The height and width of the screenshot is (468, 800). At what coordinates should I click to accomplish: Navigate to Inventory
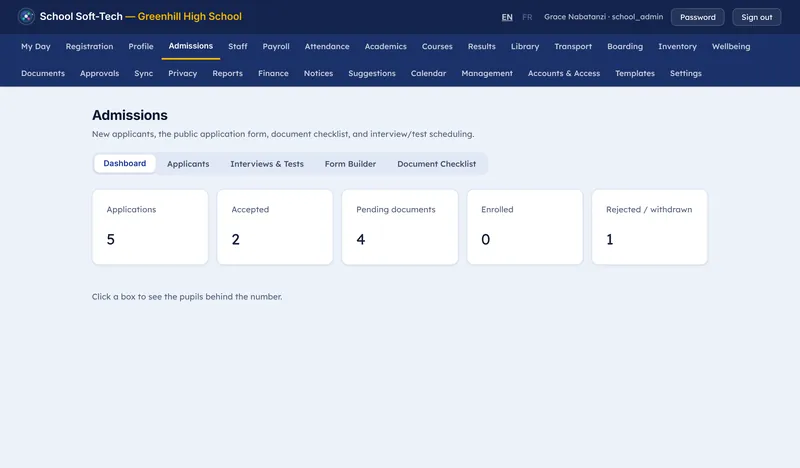[x=677, y=46]
